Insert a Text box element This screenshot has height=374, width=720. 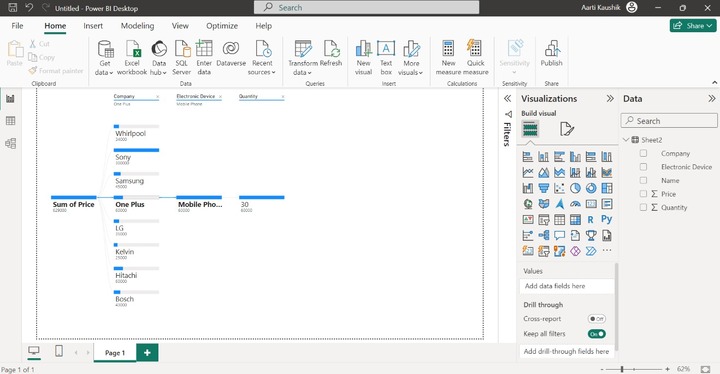(x=386, y=58)
